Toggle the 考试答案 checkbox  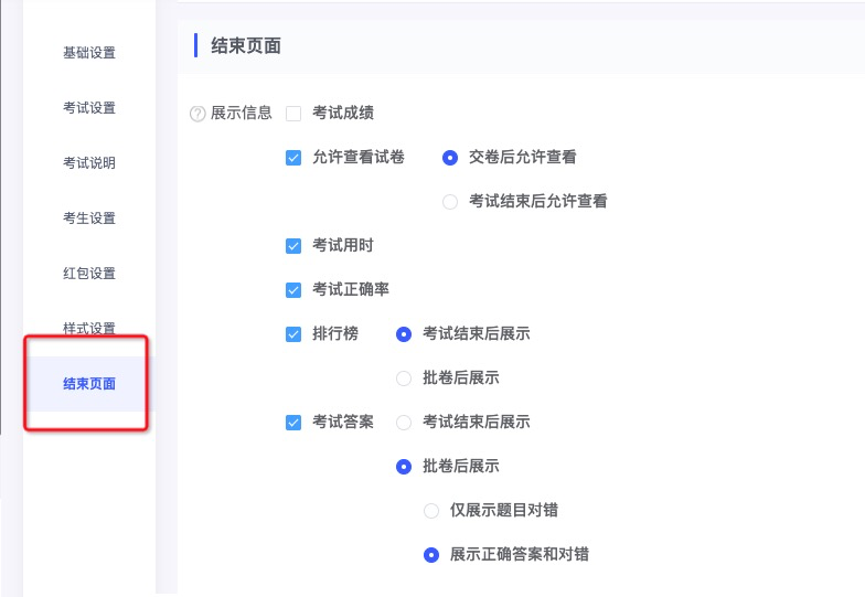pyautogui.click(x=293, y=422)
